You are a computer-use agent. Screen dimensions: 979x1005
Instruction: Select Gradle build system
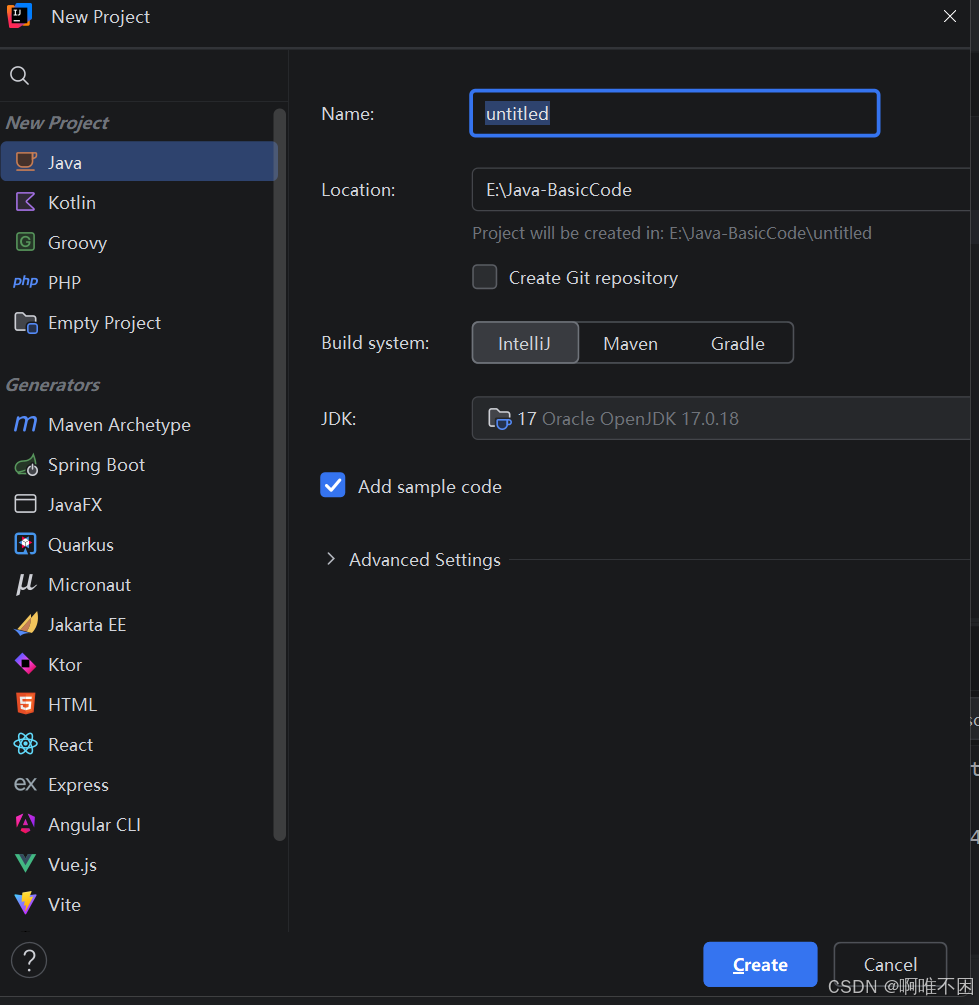(737, 344)
